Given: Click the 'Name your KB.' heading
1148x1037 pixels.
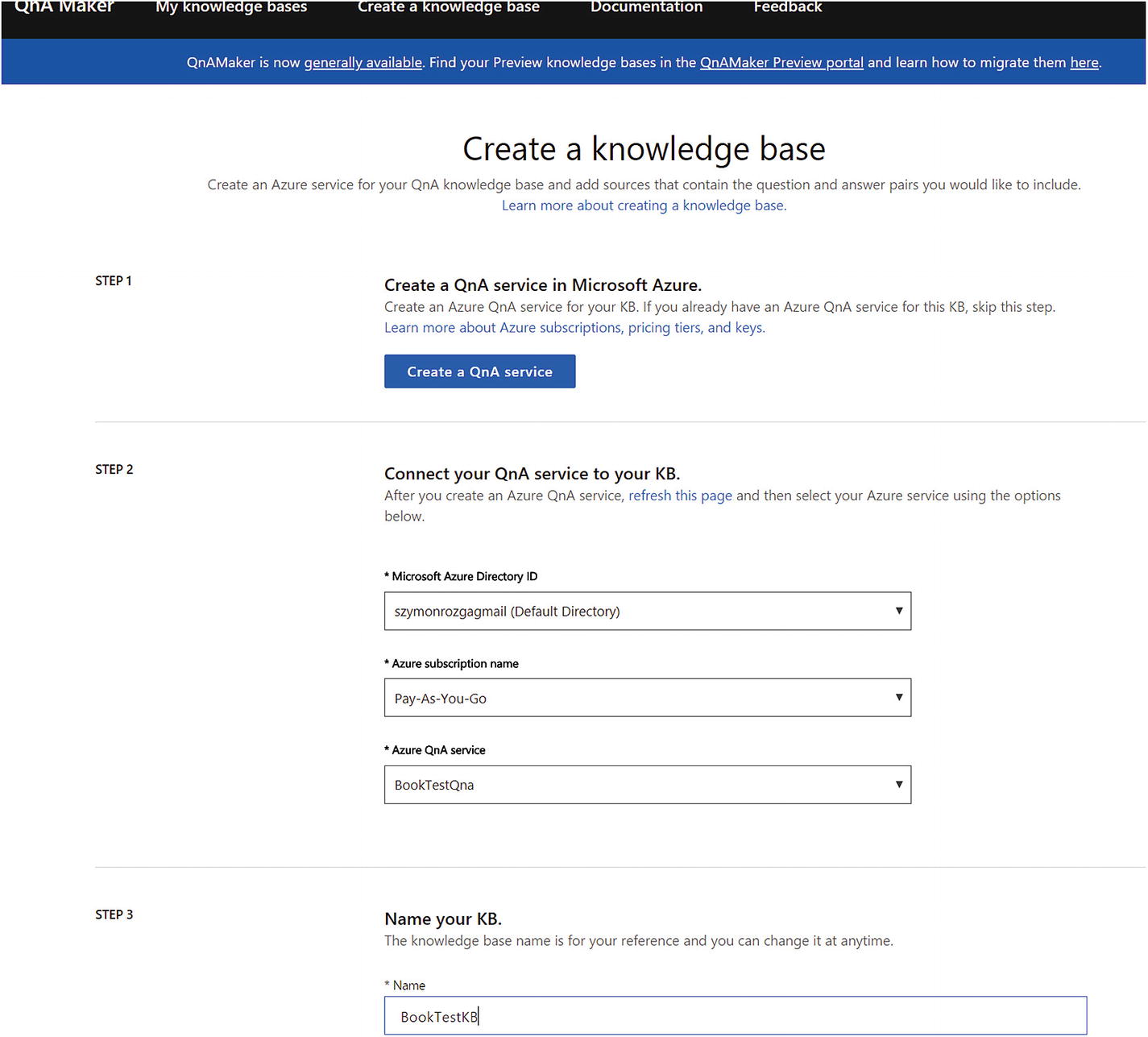Looking at the screenshot, I should pyautogui.click(x=443, y=919).
